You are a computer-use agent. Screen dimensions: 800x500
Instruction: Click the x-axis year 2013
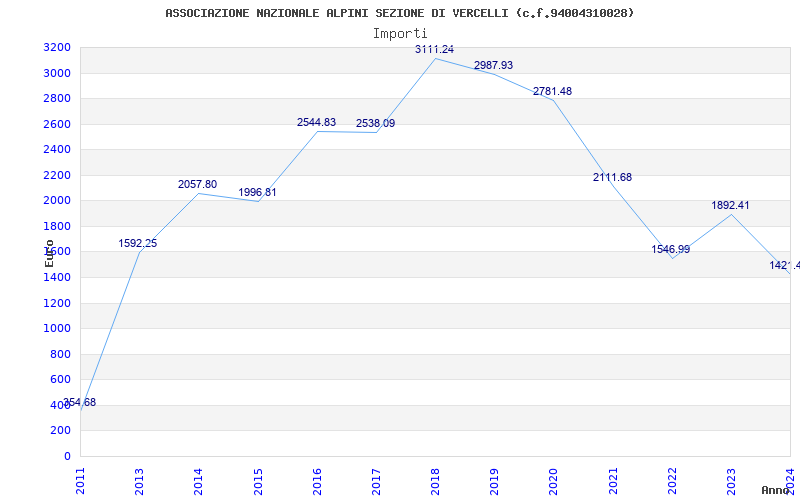tap(139, 481)
